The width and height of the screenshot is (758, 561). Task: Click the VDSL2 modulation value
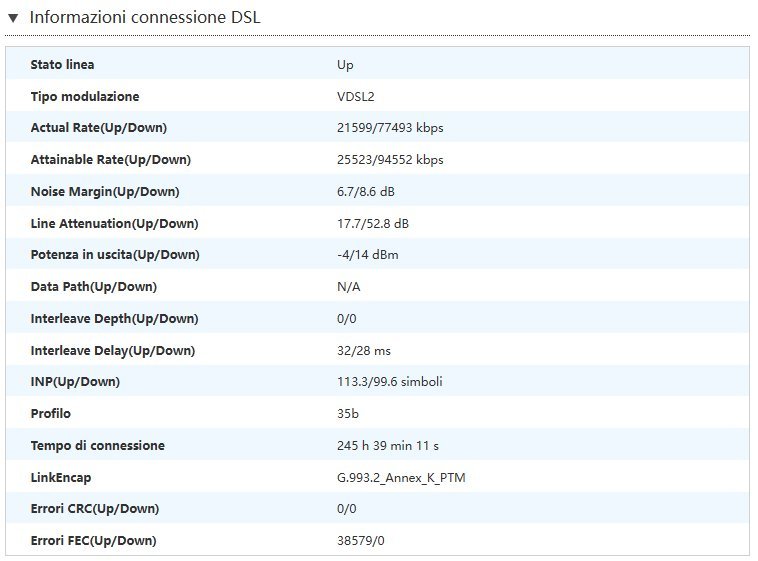[355, 97]
